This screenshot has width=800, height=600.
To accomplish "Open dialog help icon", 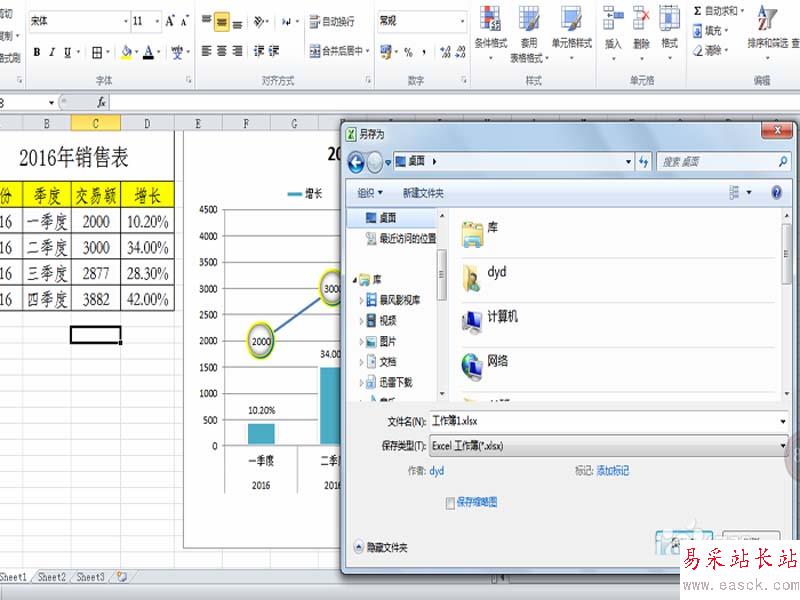I will click(x=776, y=192).
